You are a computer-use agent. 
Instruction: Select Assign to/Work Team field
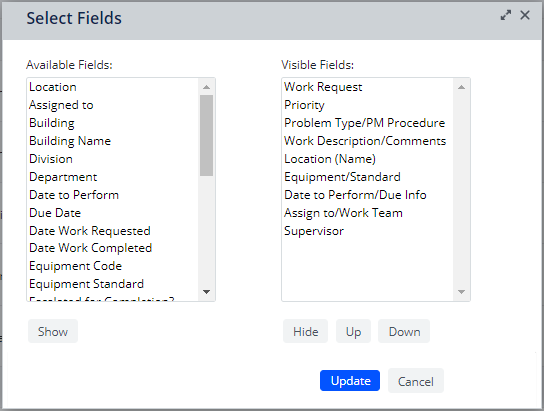pyautogui.click(x=368, y=213)
